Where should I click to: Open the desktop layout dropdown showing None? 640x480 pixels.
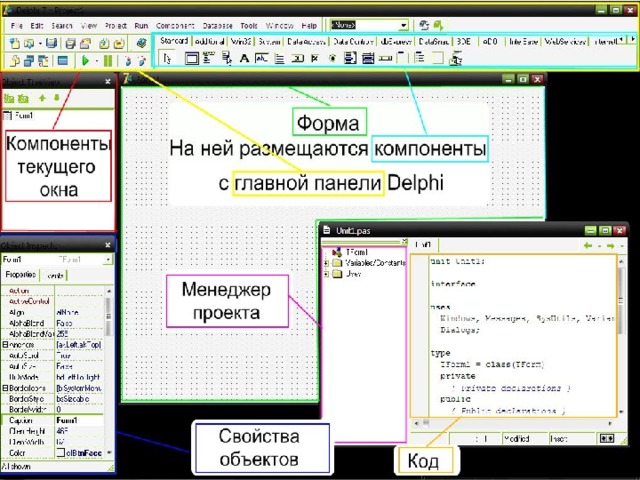403,23
